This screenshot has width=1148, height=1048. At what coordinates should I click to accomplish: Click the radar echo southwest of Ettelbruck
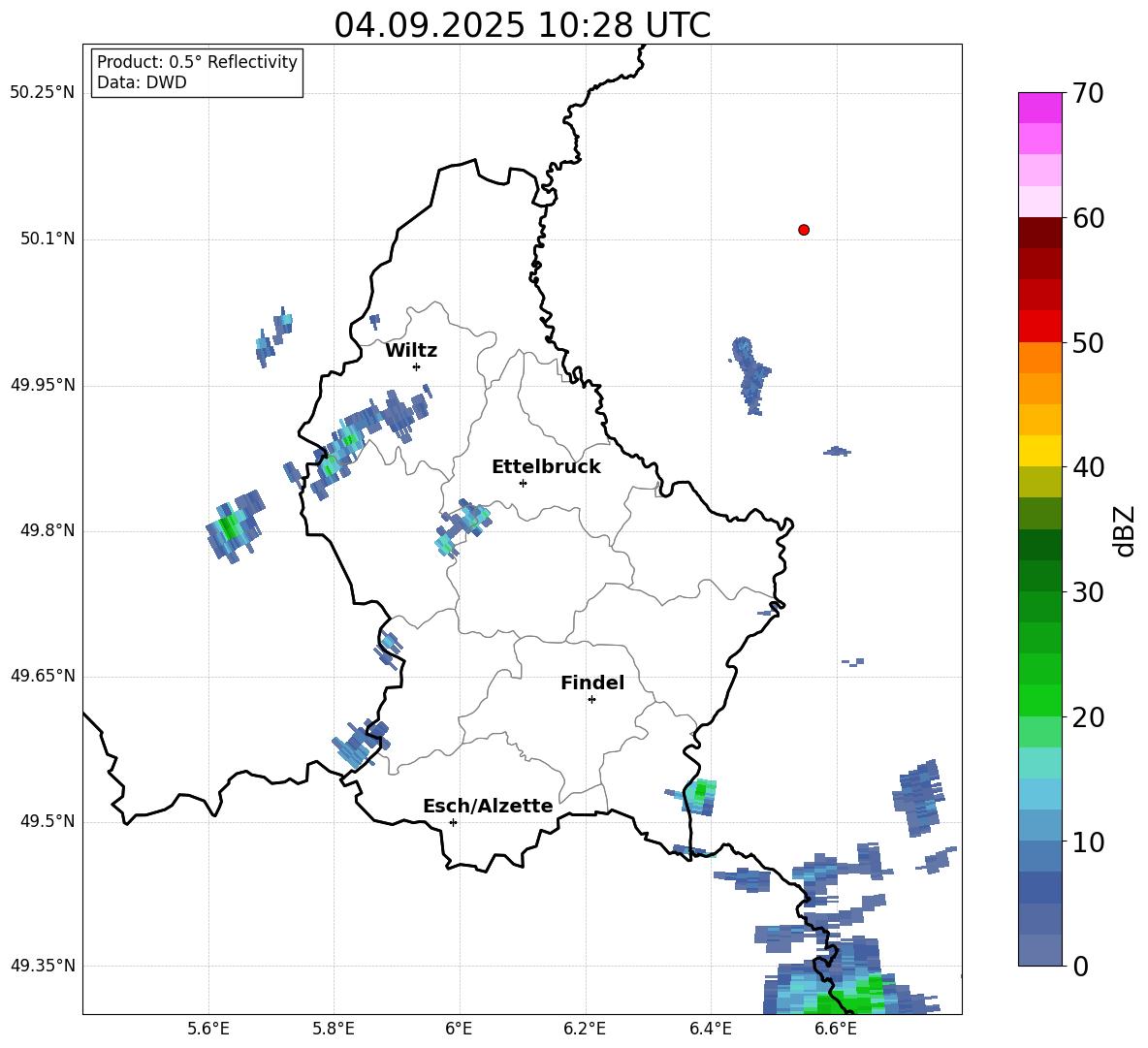(463, 525)
